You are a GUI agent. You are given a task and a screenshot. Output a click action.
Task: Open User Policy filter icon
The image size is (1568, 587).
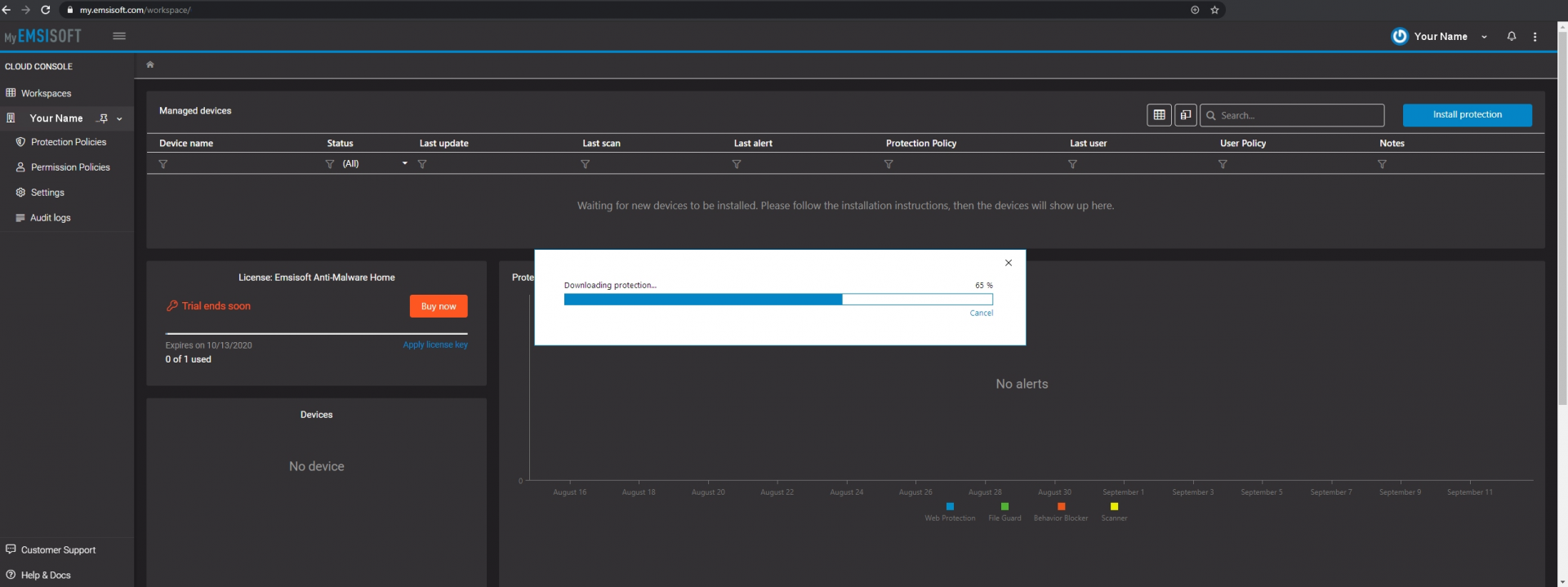pyautogui.click(x=1223, y=164)
